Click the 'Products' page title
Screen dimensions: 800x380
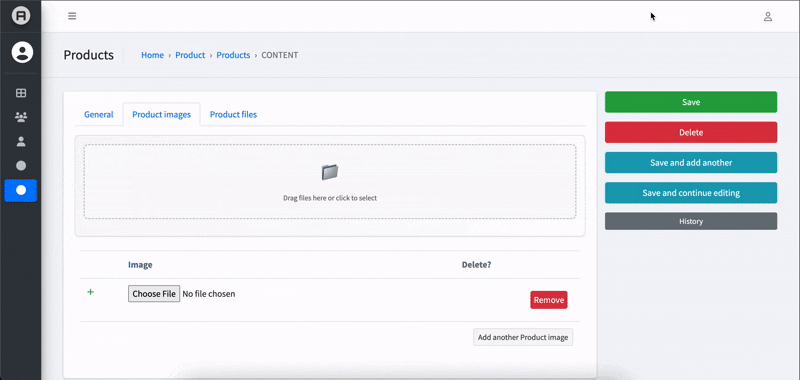[89, 55]
